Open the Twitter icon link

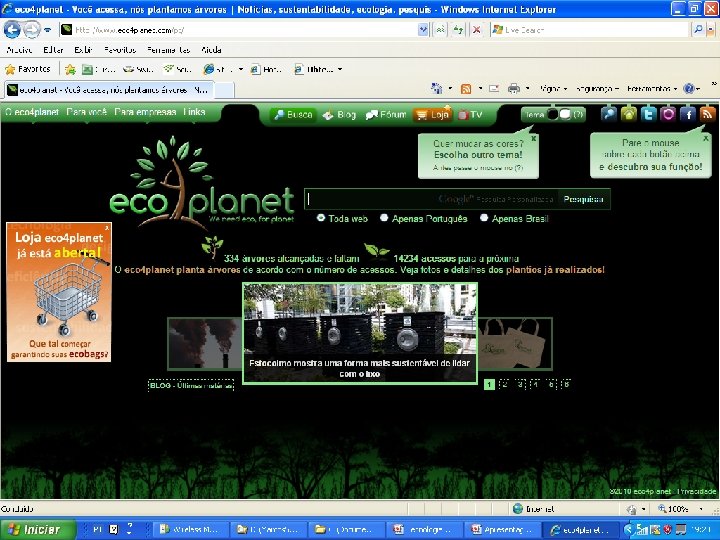(648, 114)
